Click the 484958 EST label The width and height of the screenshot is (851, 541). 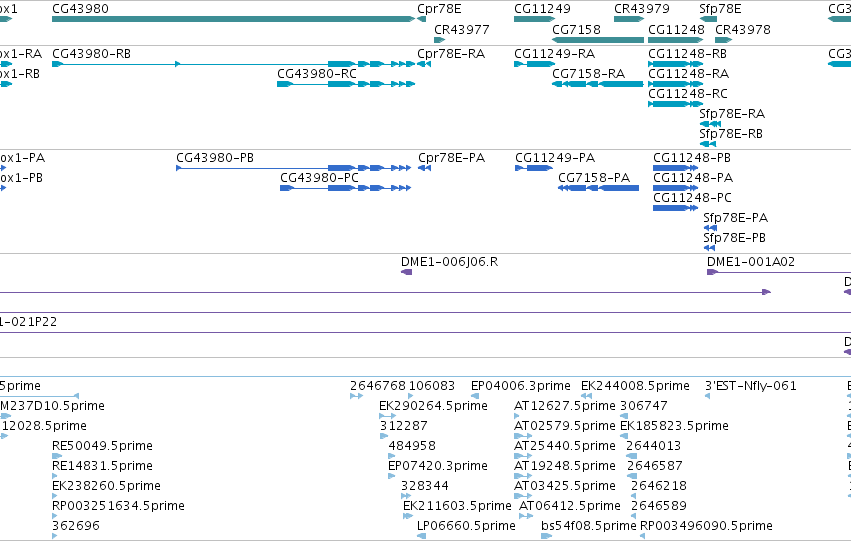click(x=412, y=446)
